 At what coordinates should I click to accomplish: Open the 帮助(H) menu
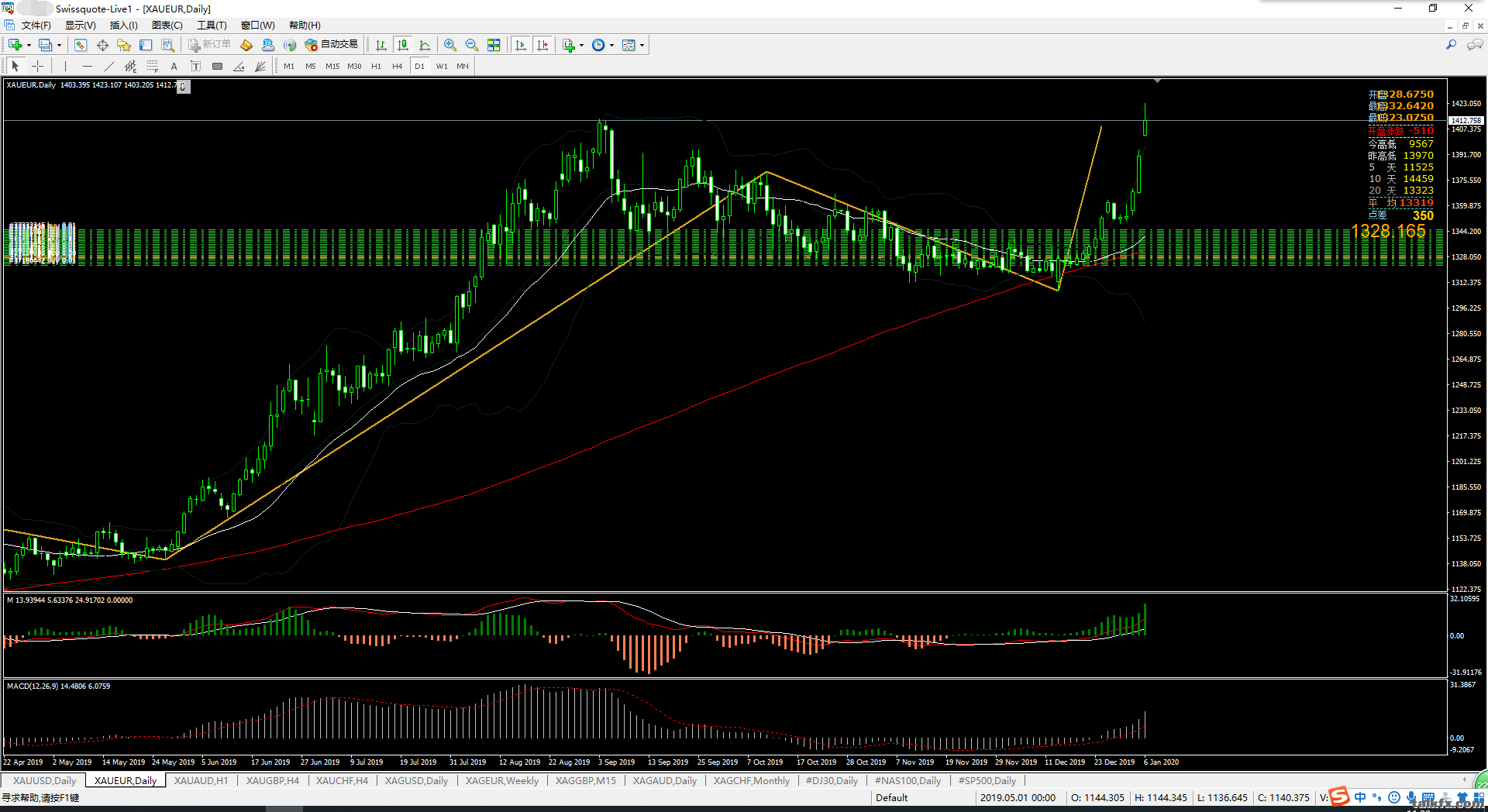tap(305, 26)
